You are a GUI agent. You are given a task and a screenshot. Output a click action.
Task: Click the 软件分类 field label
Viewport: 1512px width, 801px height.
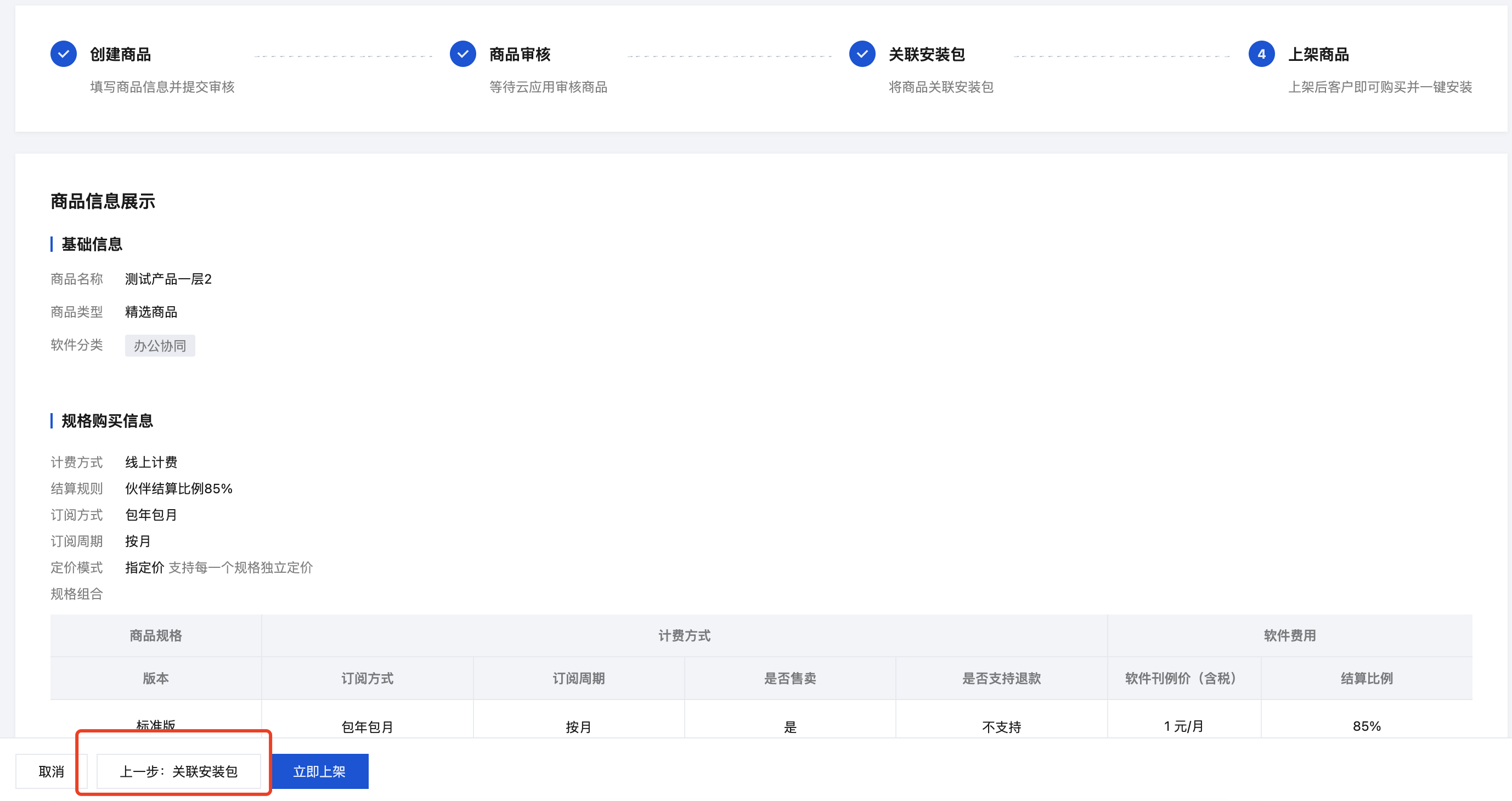tap(76, 345)
